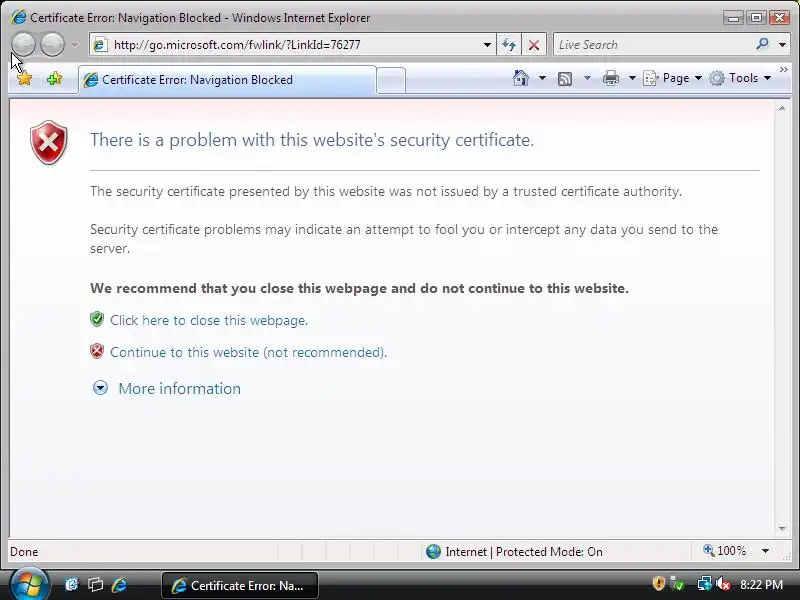Click the page scrollbar down arrow
Screen dimensions: 800x600
point(782,529)
